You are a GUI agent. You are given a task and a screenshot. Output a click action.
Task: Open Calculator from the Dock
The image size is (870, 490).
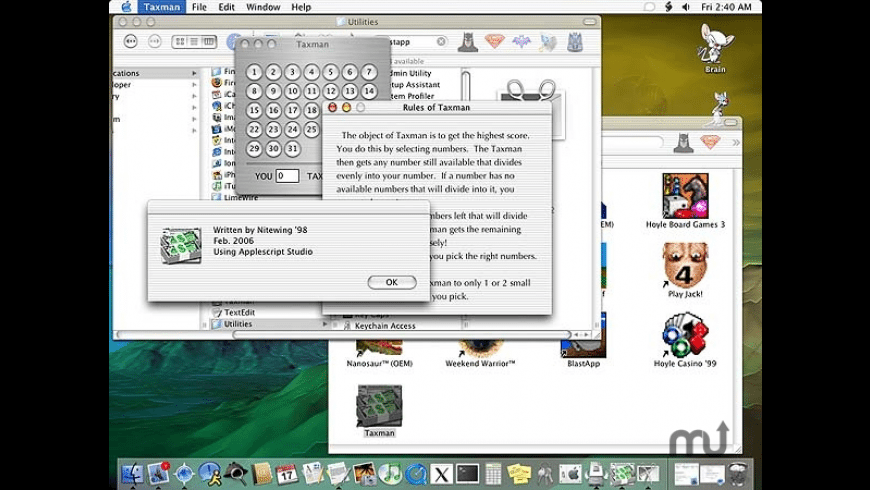point(493,473)
